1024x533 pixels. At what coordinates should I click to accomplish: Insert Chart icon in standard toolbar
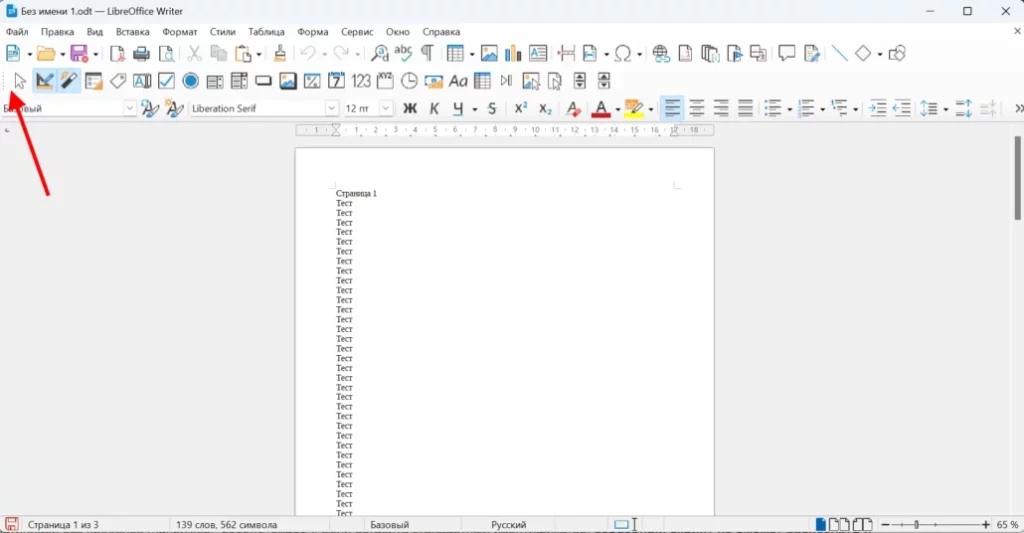[513, 54]
